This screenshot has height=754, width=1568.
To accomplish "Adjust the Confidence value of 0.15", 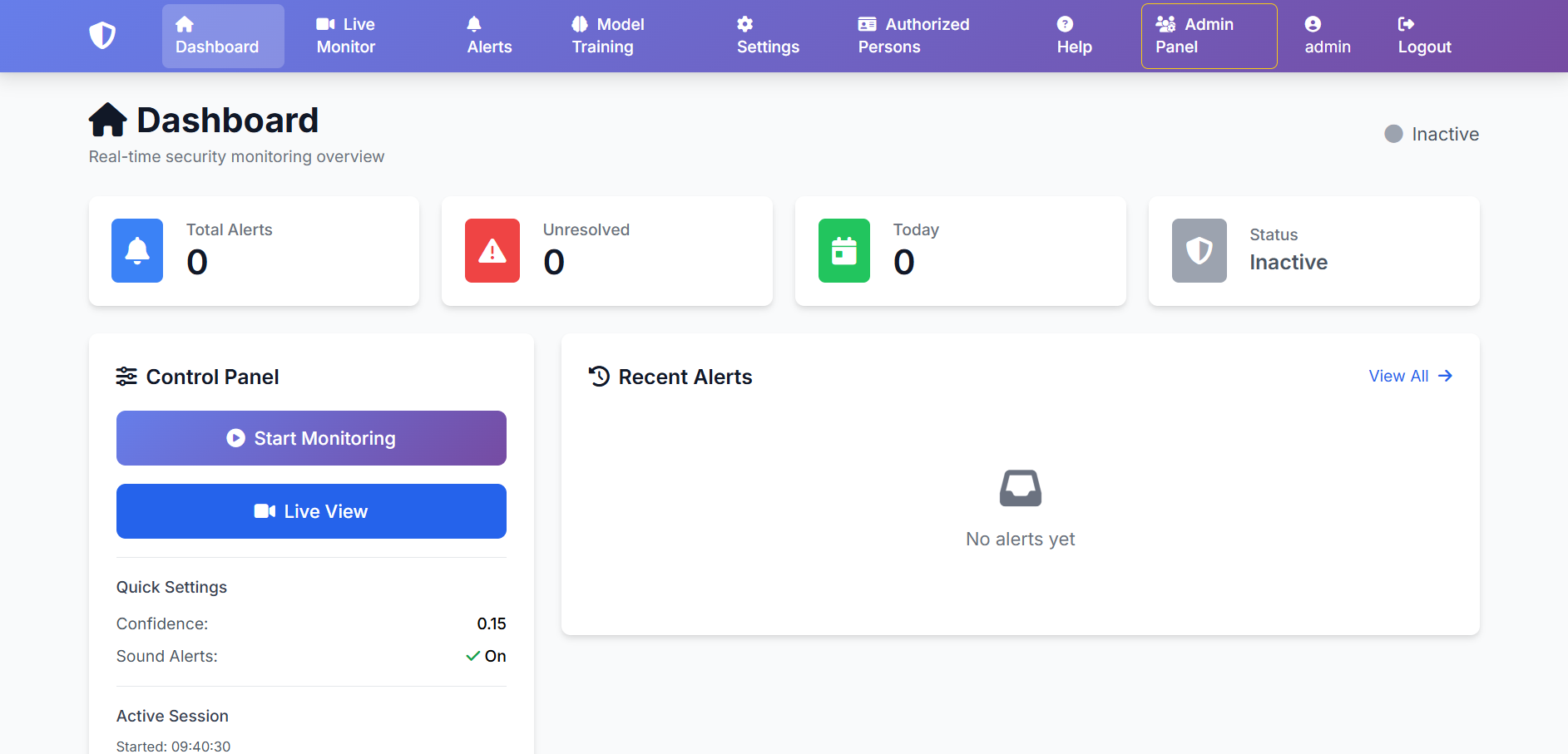I will (491, 623).
